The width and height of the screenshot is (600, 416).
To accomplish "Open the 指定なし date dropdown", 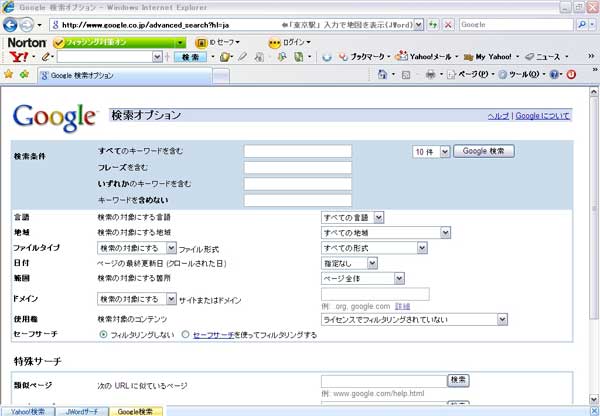I will click(349, 263).
